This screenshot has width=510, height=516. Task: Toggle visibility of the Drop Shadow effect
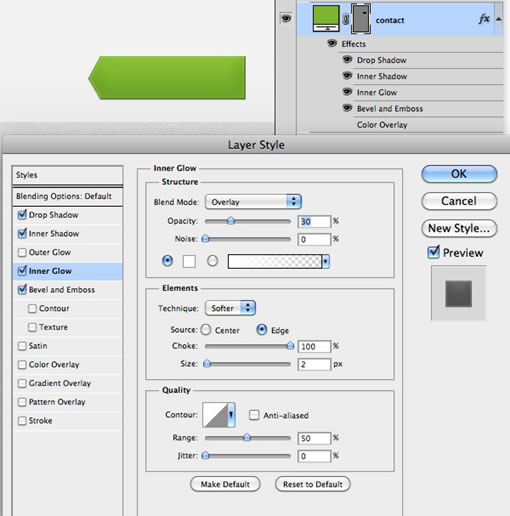coord(347,59)
